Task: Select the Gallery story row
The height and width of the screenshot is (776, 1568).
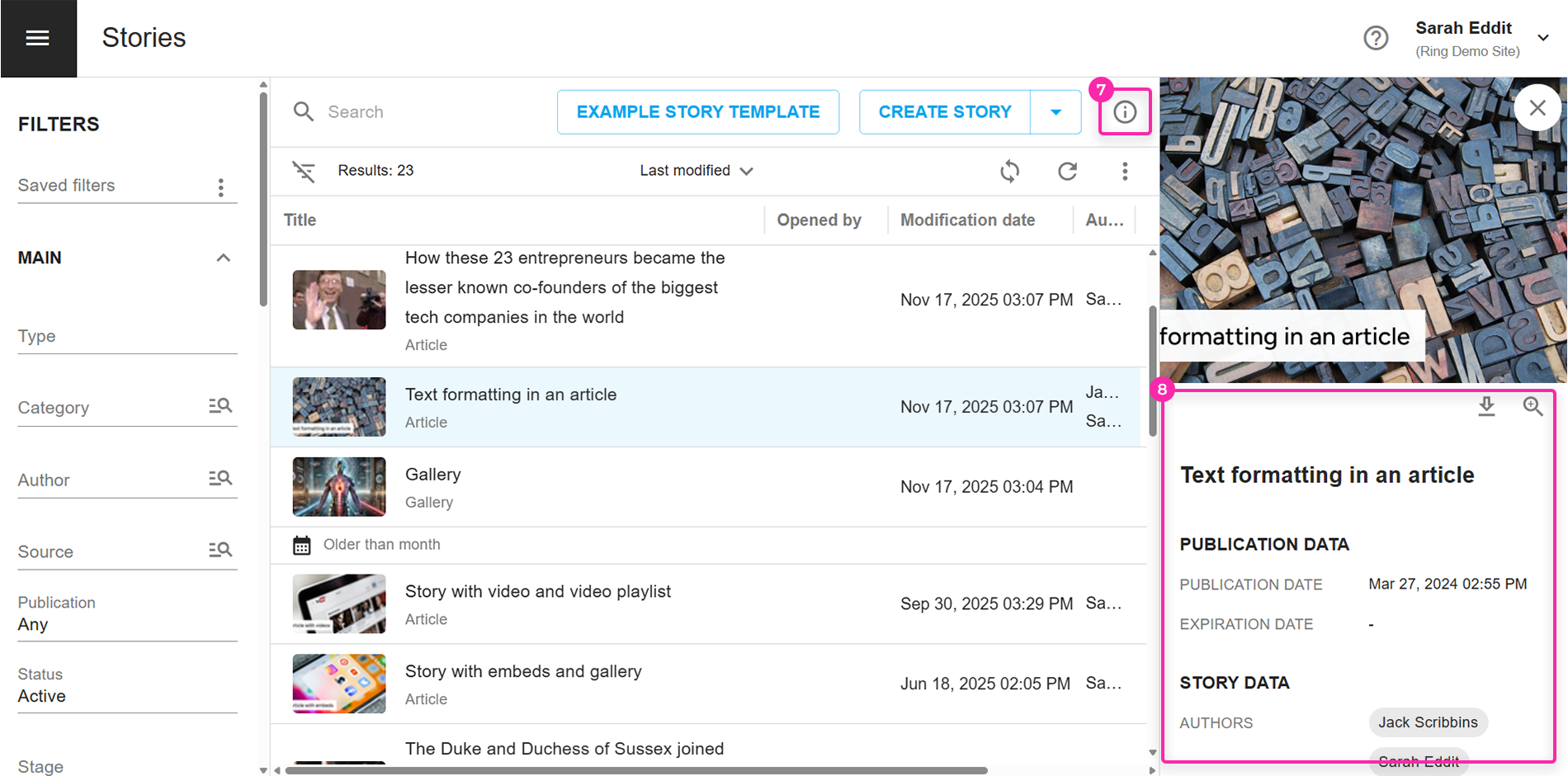Action: click(x=578, y=487)
